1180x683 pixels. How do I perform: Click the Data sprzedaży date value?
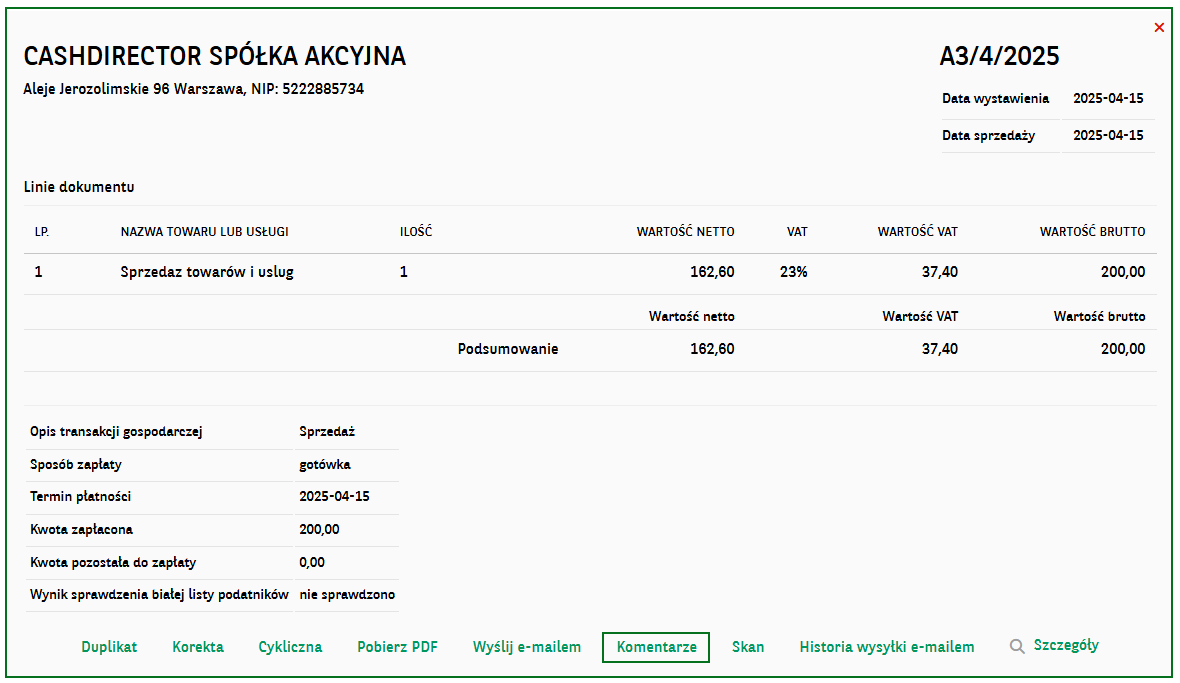(x=1108, y=135)
